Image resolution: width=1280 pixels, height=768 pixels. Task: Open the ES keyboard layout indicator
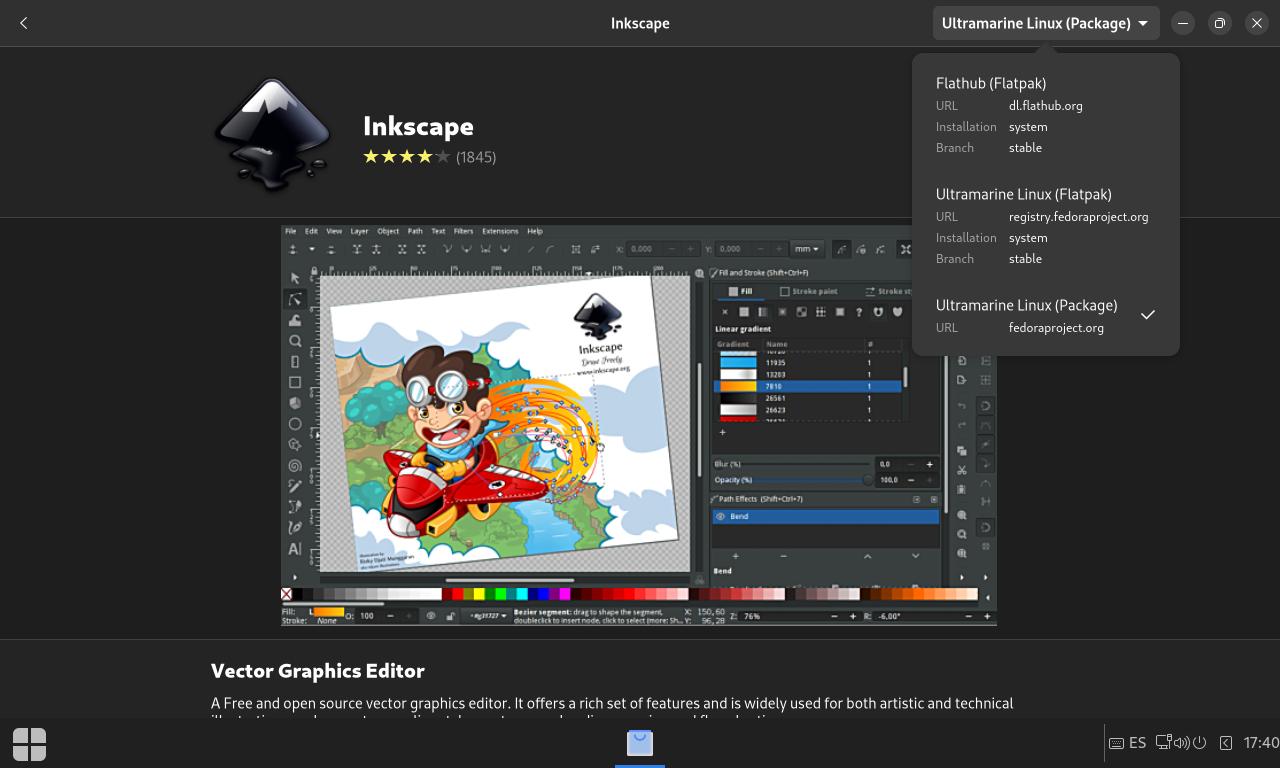1128,743
